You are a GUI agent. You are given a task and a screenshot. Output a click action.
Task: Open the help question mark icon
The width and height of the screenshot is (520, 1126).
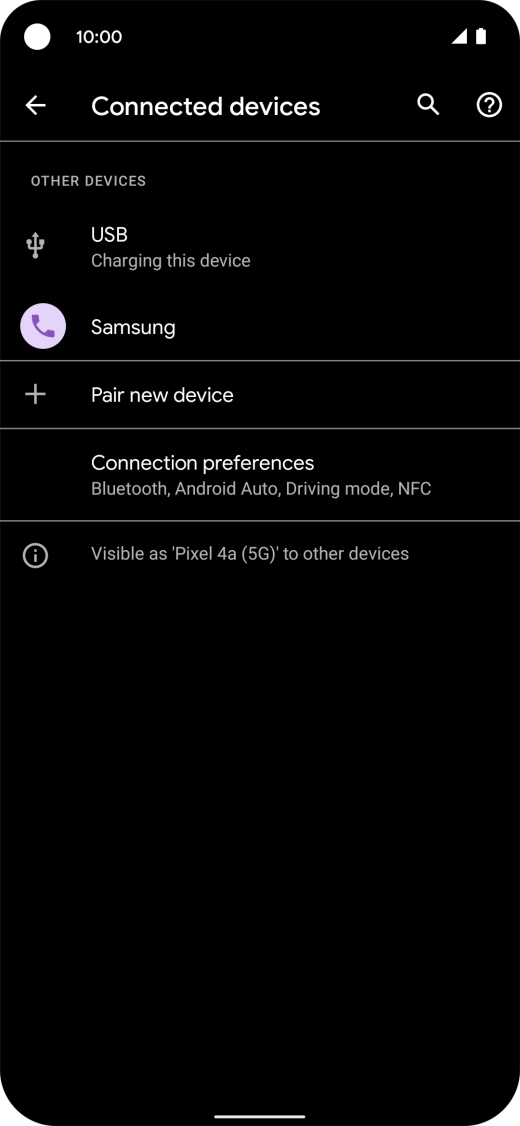489,106
